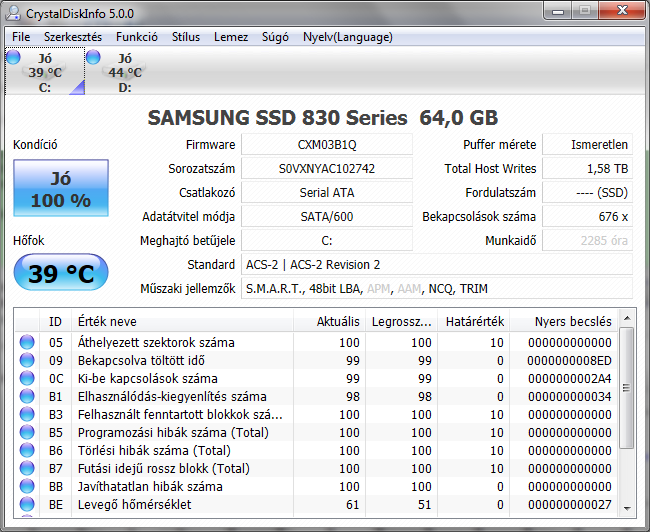Click status orb of attribute B6
The image size is (650, 532).
tap(27, 450)
